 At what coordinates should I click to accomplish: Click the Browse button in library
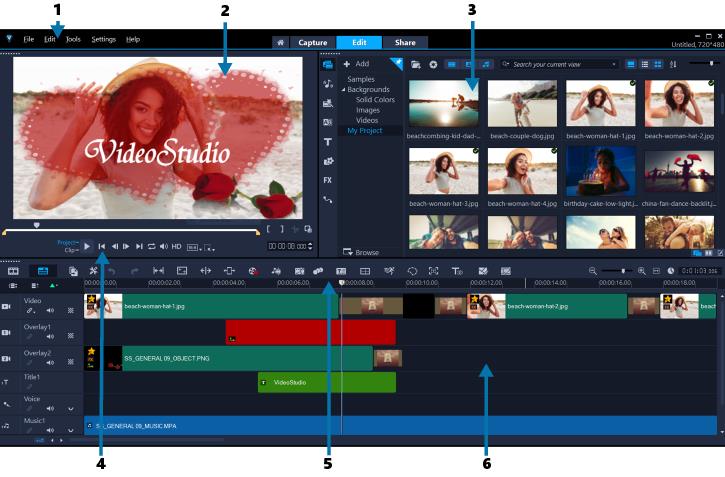pyautogui.click(x=361, y=252)
